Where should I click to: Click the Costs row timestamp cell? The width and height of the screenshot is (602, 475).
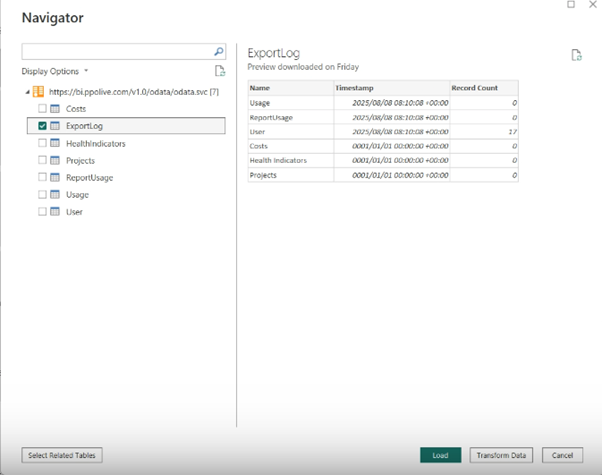coord(392,146)
